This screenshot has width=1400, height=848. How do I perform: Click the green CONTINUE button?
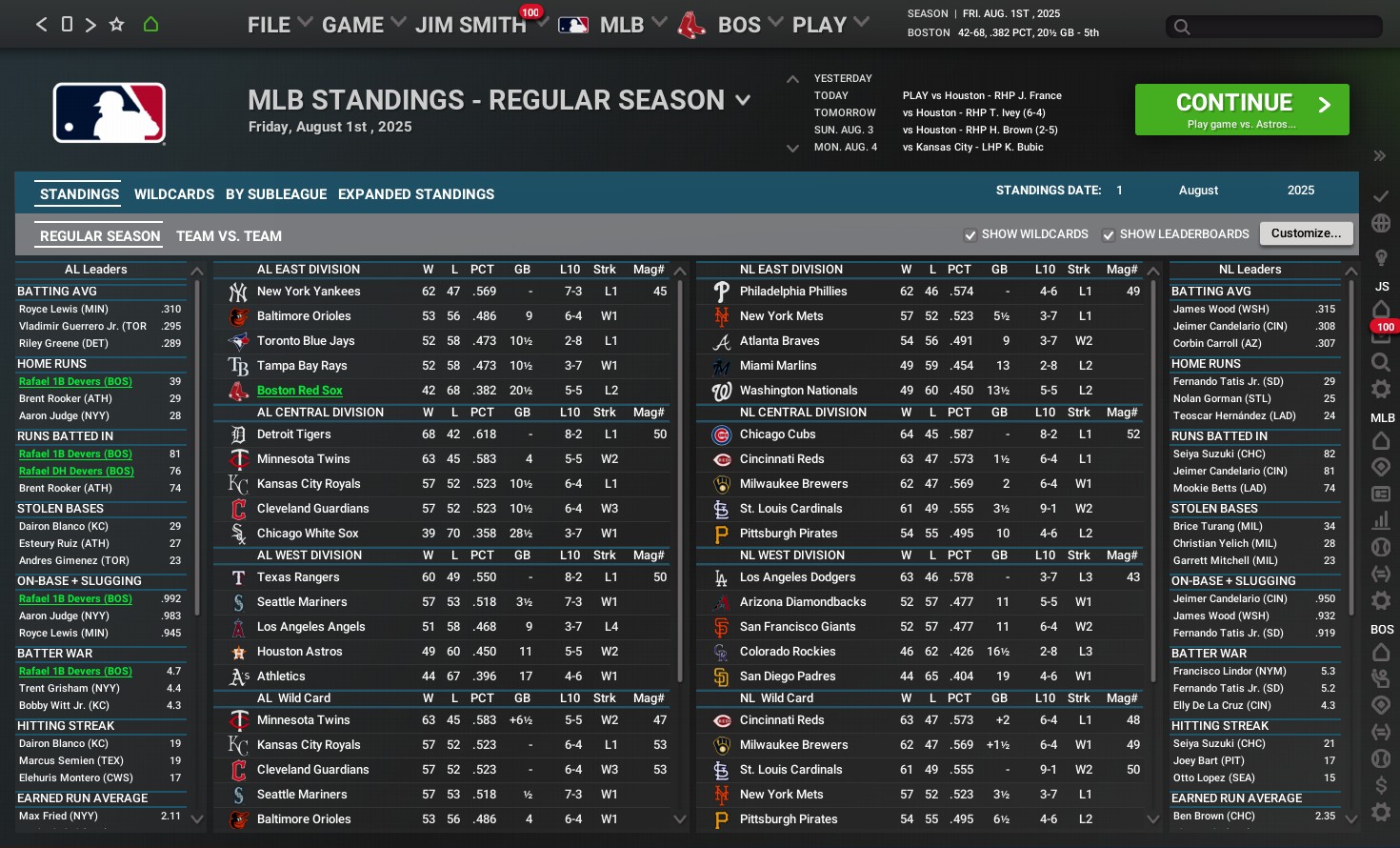pos(1242,110)
